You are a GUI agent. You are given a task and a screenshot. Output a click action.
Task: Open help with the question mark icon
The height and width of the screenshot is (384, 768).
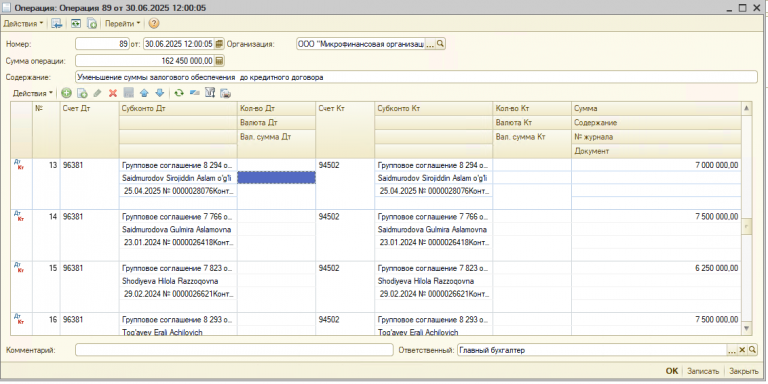click(x=154, y=23)
